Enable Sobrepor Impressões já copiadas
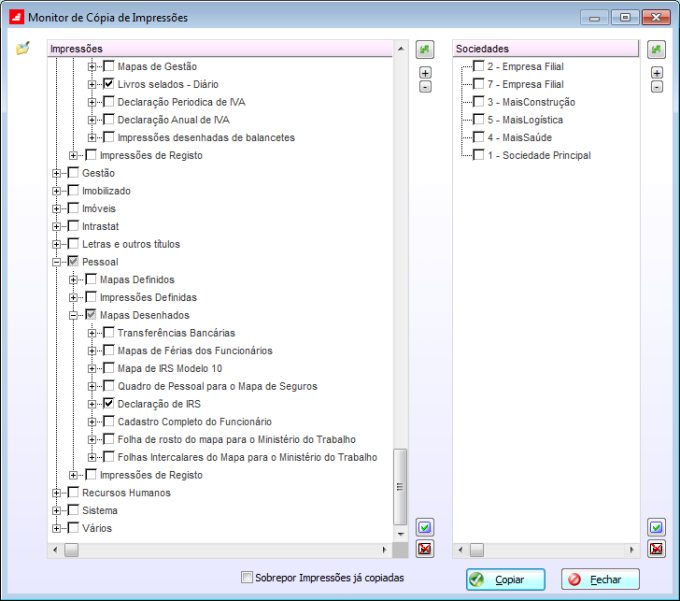 point(247,577)
